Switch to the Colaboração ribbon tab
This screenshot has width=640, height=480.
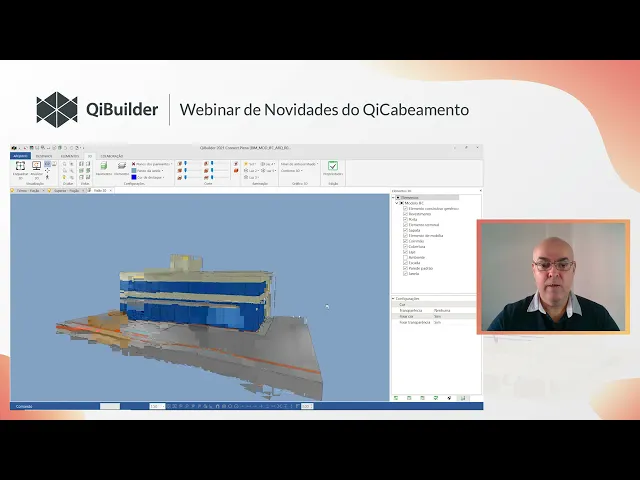(x=112, y=156)
